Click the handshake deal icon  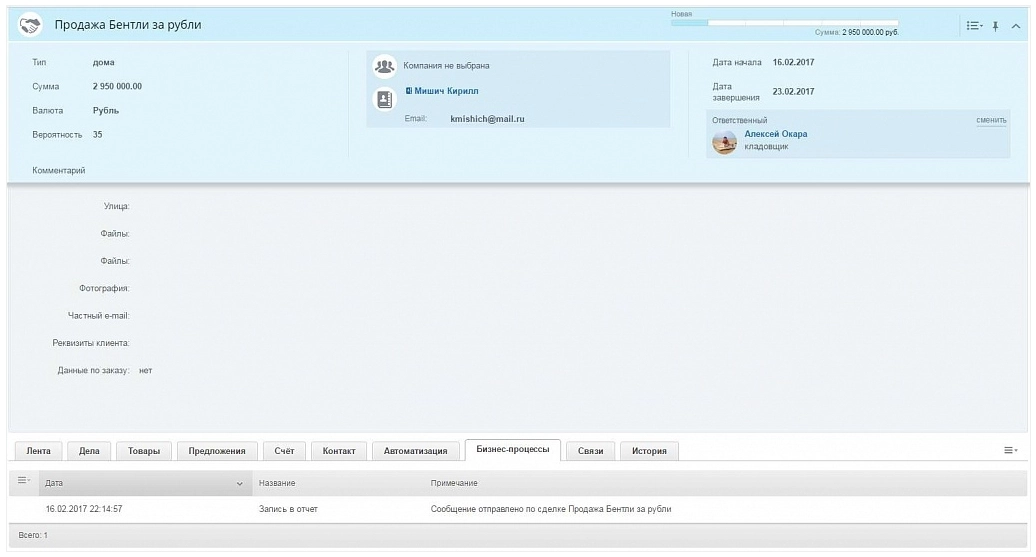[31, 25]
